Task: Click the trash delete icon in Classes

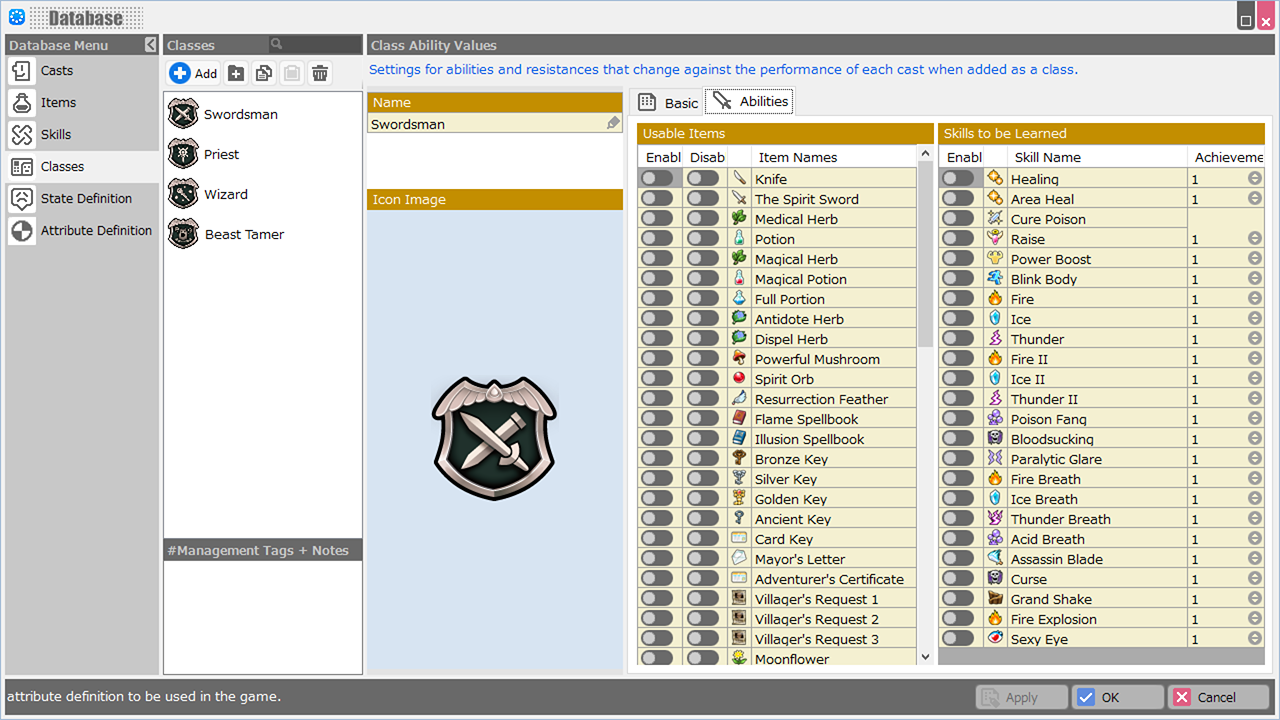Action: 320,73
